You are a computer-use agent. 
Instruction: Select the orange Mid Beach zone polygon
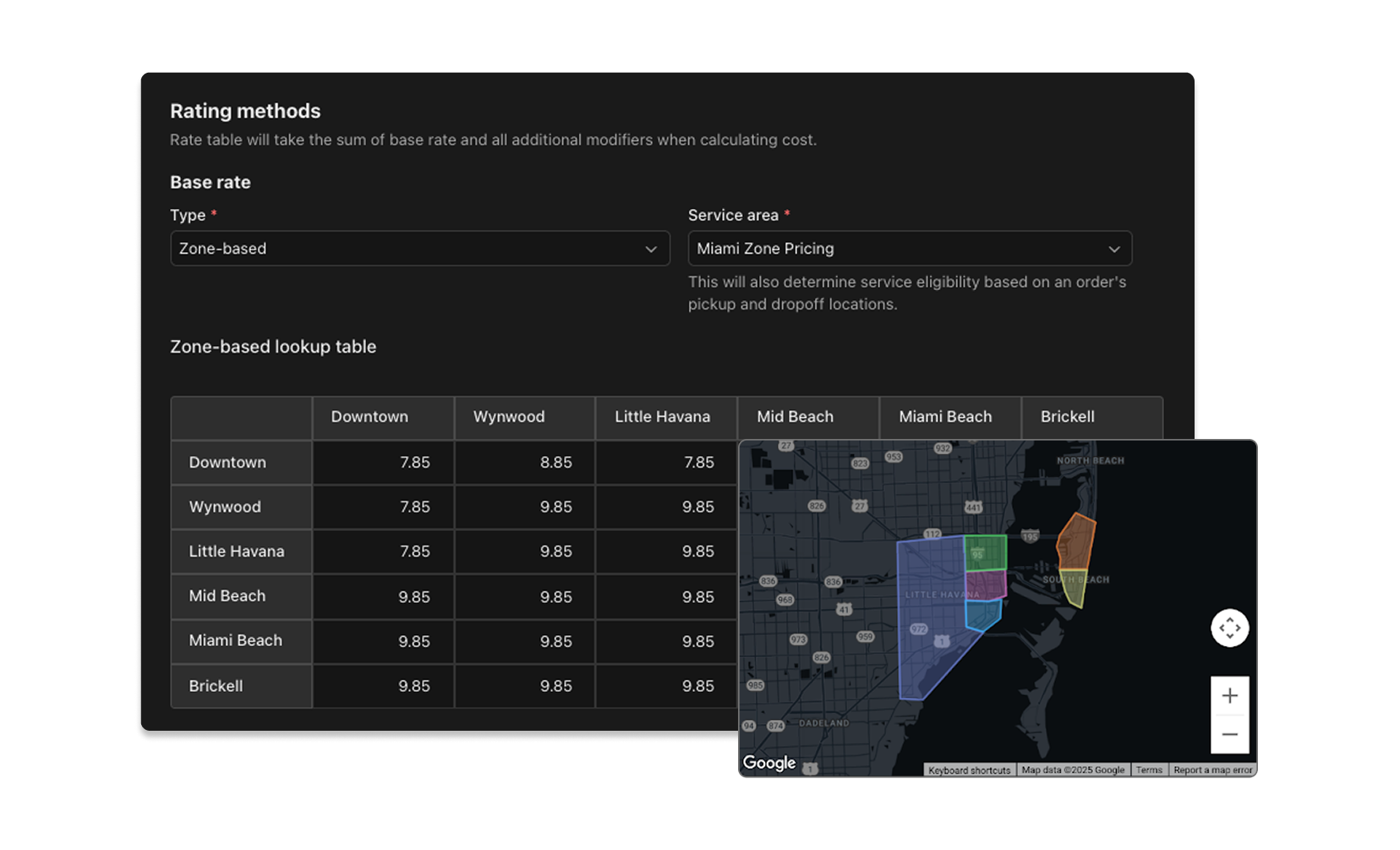(1077, 540)
